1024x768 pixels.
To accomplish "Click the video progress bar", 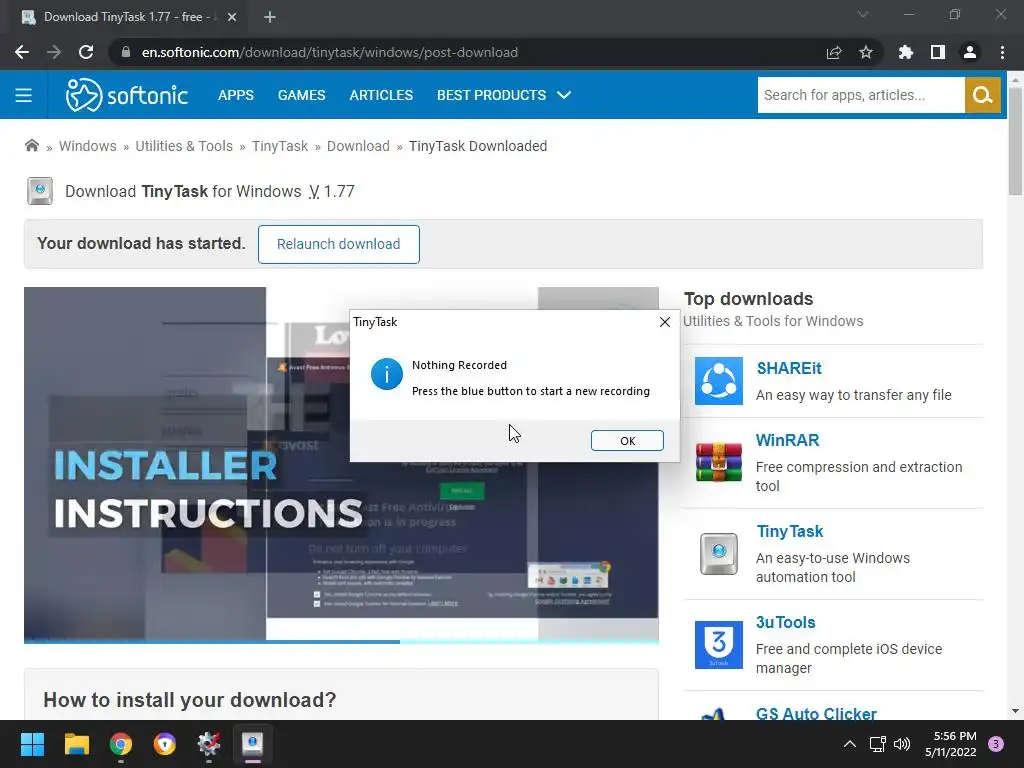I will click(341, 642).
